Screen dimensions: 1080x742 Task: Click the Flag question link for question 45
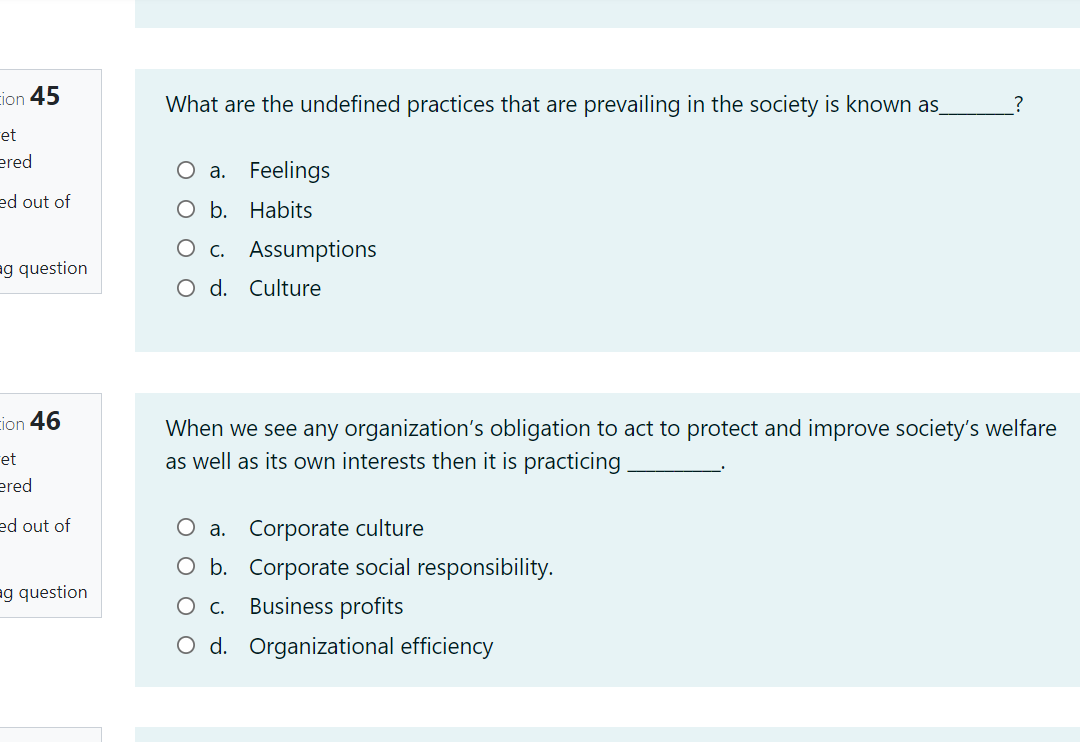coord(44,267)
